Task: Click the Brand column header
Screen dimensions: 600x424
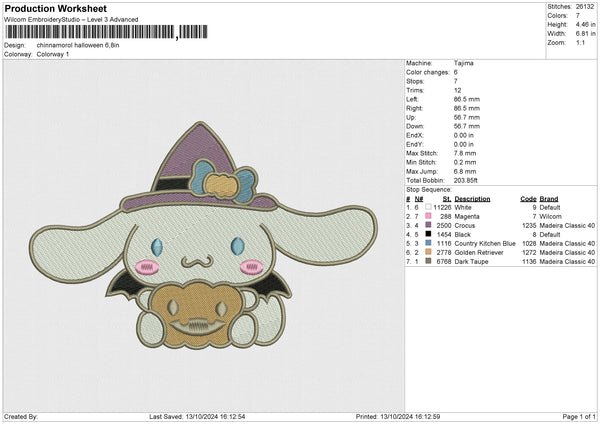Action: coord(551,199)
